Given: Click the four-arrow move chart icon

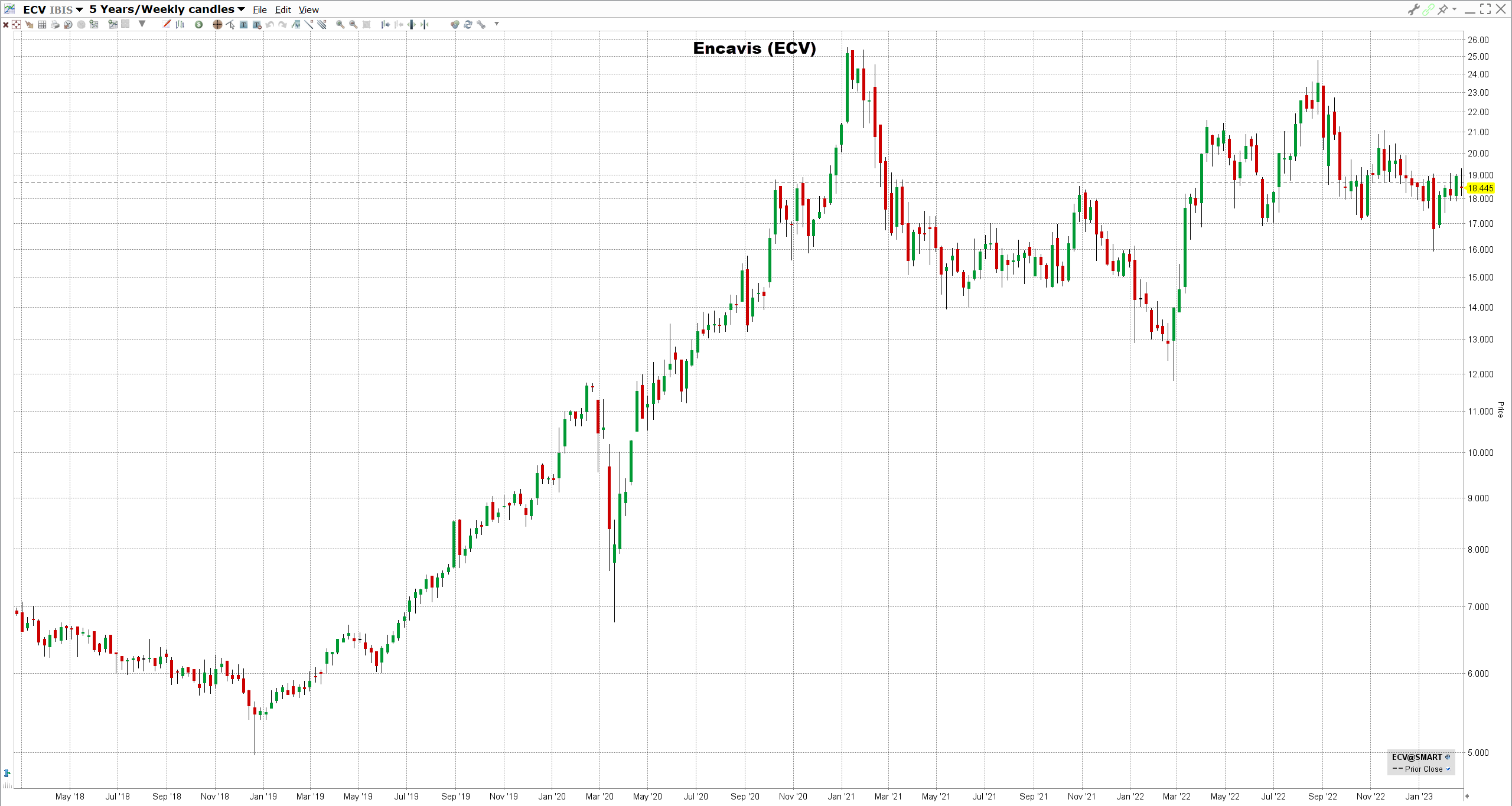Looking at the screenshot, I should click(x=16, y=24).
